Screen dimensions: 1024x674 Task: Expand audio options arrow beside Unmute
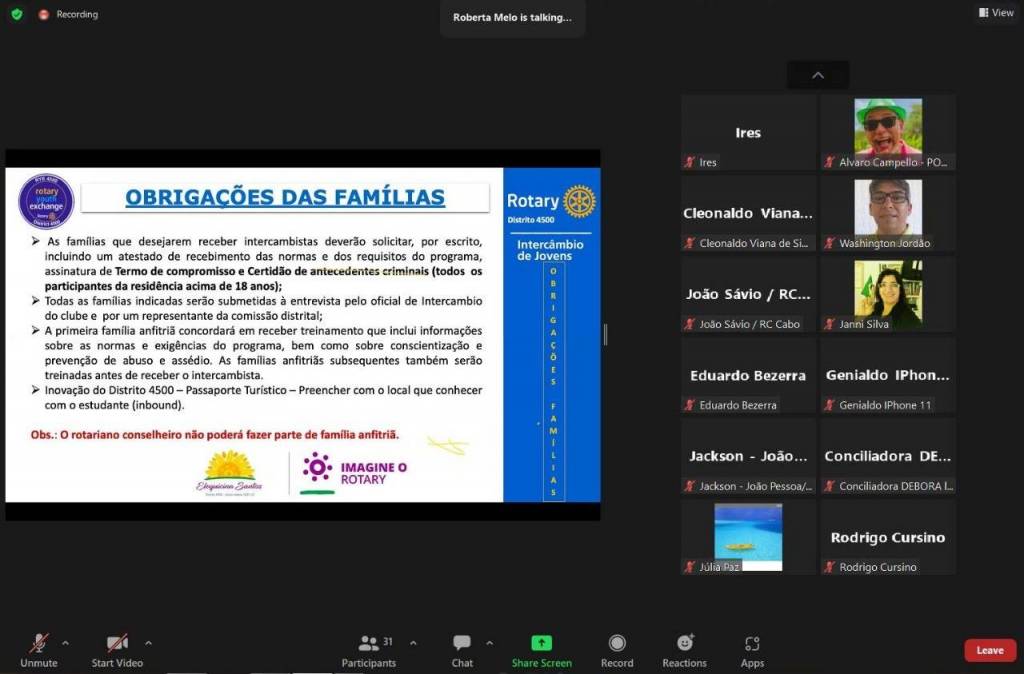point(66,642)
